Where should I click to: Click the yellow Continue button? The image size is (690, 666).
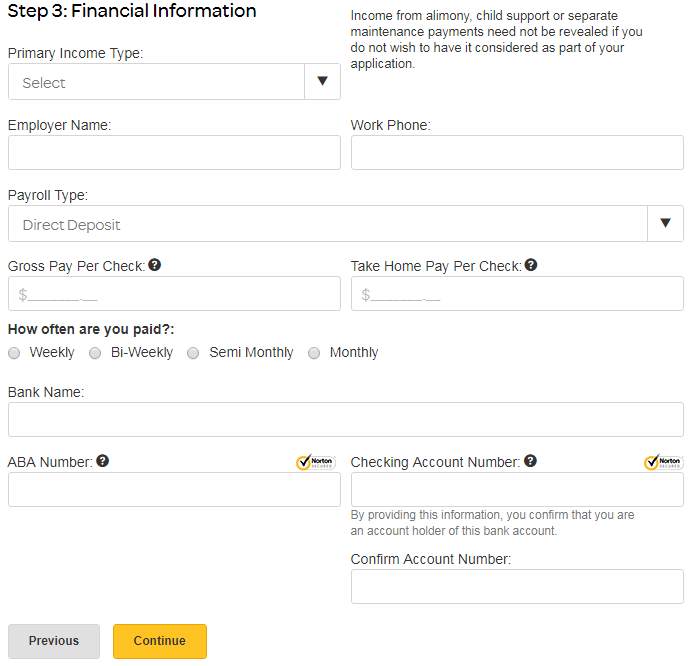tap(160, 641)
